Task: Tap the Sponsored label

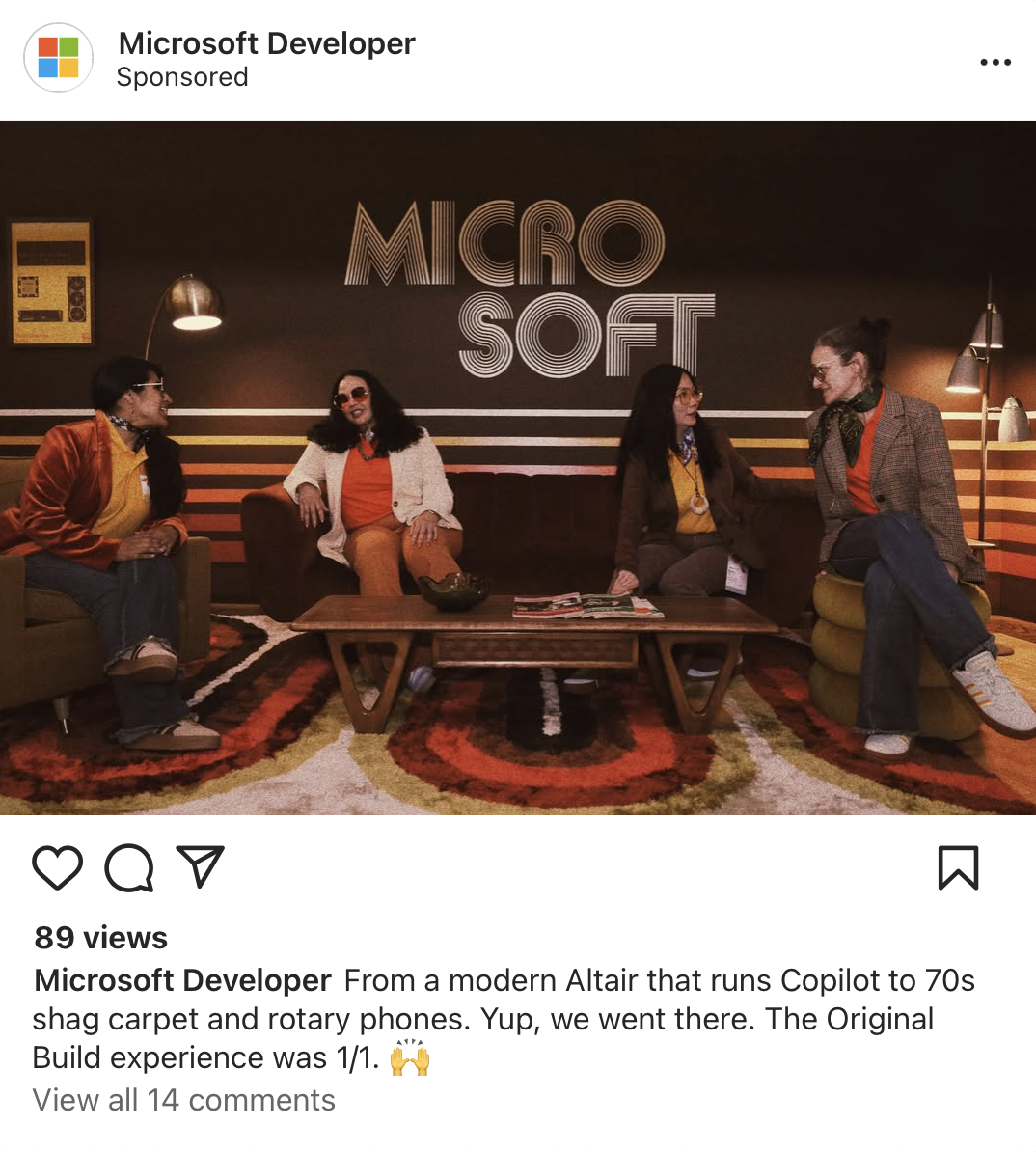Action: pos(182,77)
